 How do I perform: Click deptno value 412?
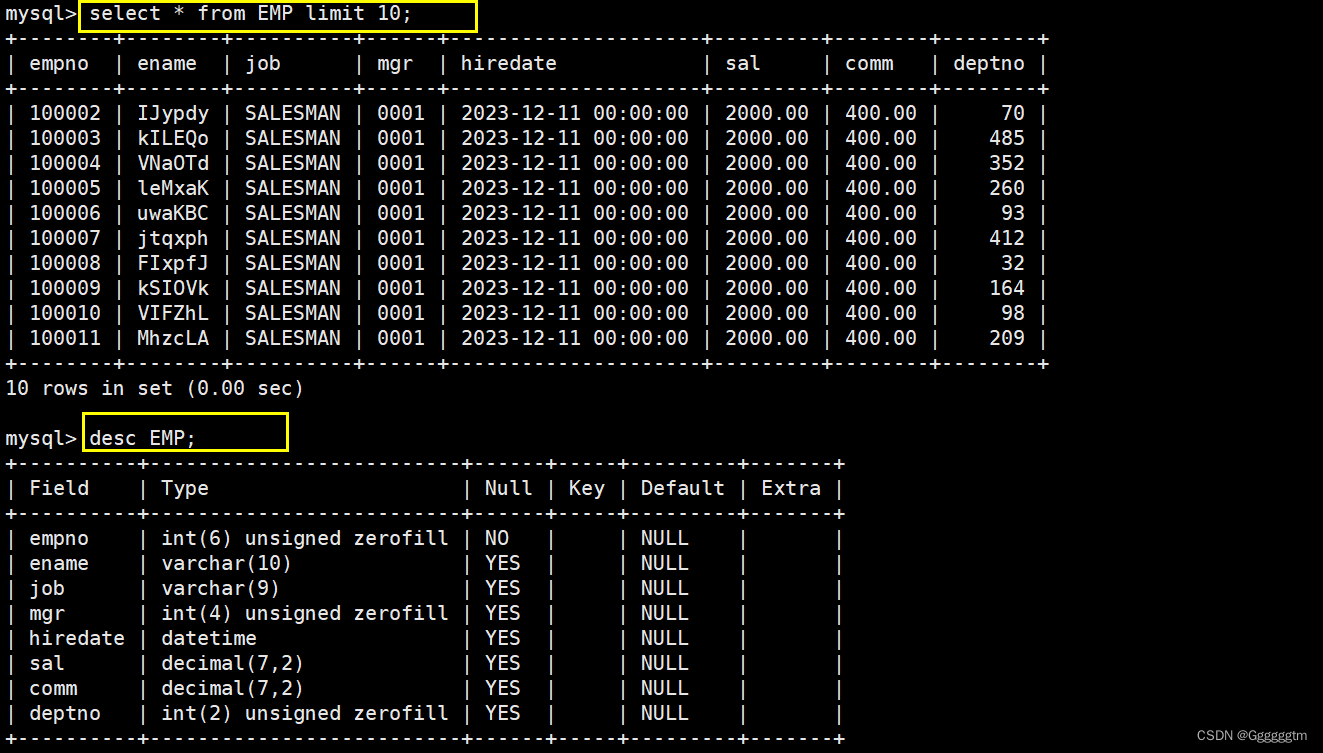[x=1007, y=238]
